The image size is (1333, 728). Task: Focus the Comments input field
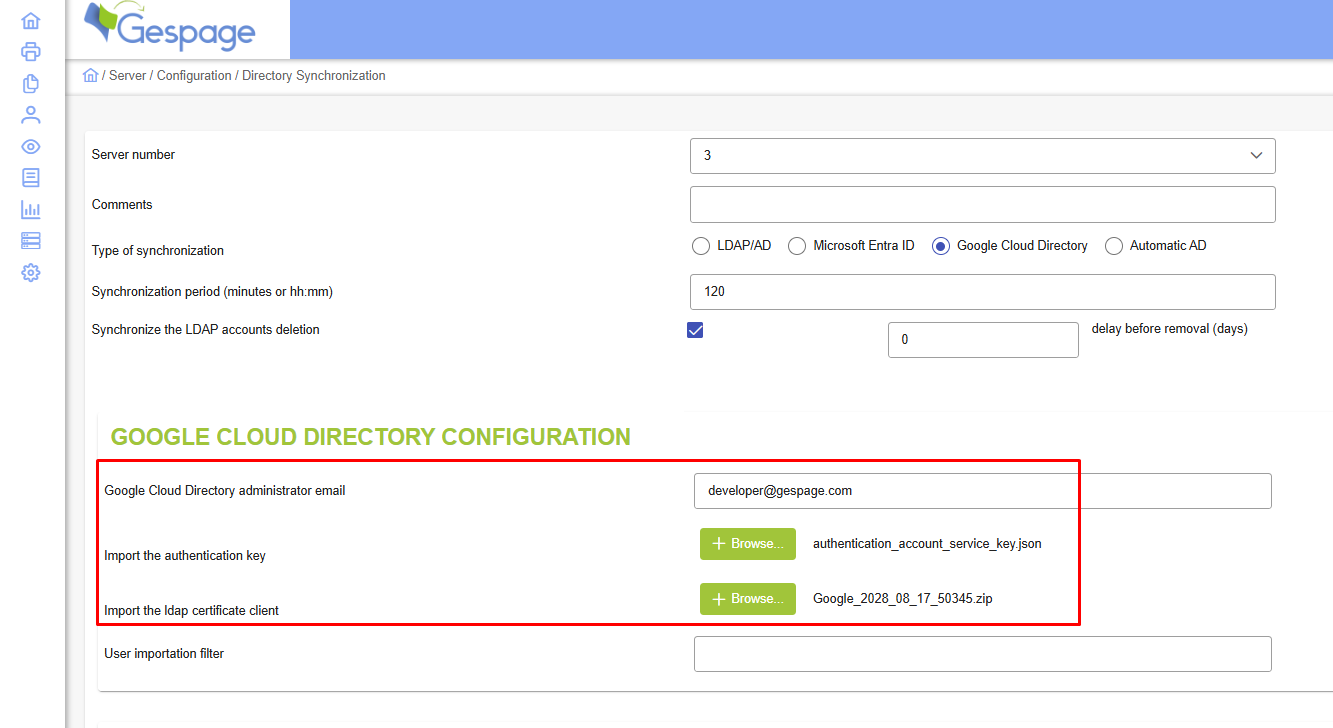pos(983,204)
